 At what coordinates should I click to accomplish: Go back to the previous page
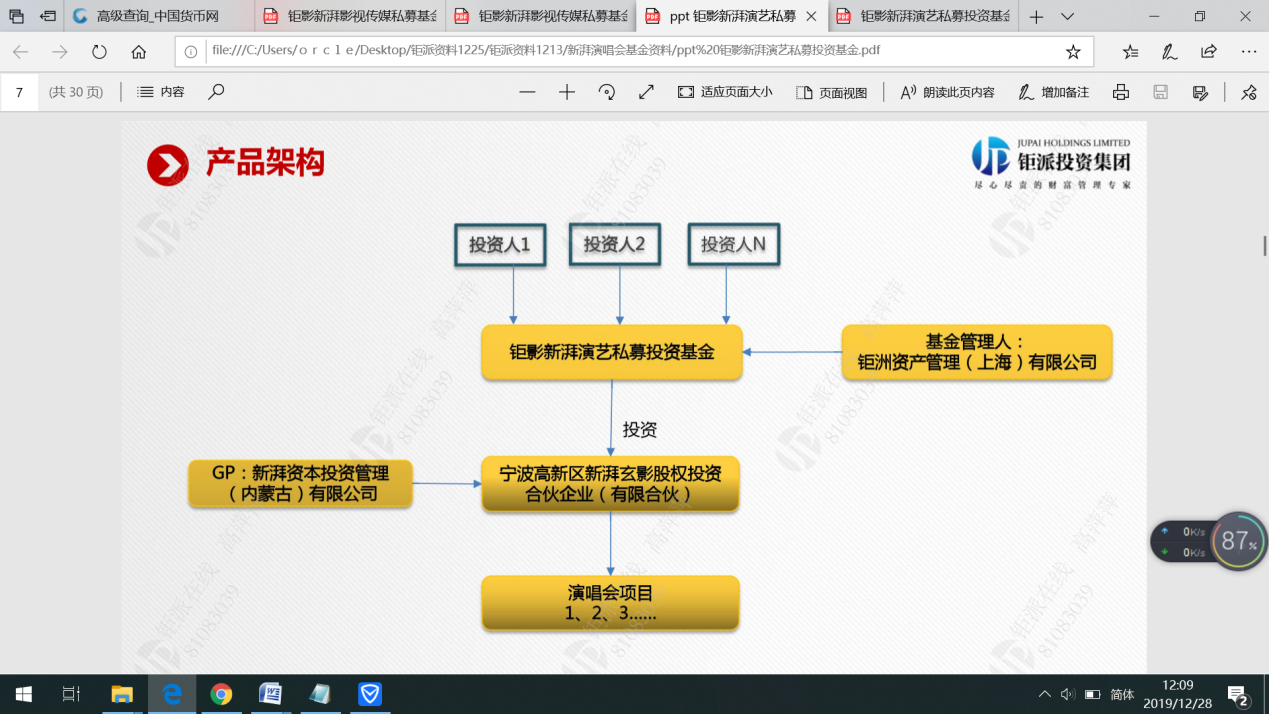pos(20,52)
